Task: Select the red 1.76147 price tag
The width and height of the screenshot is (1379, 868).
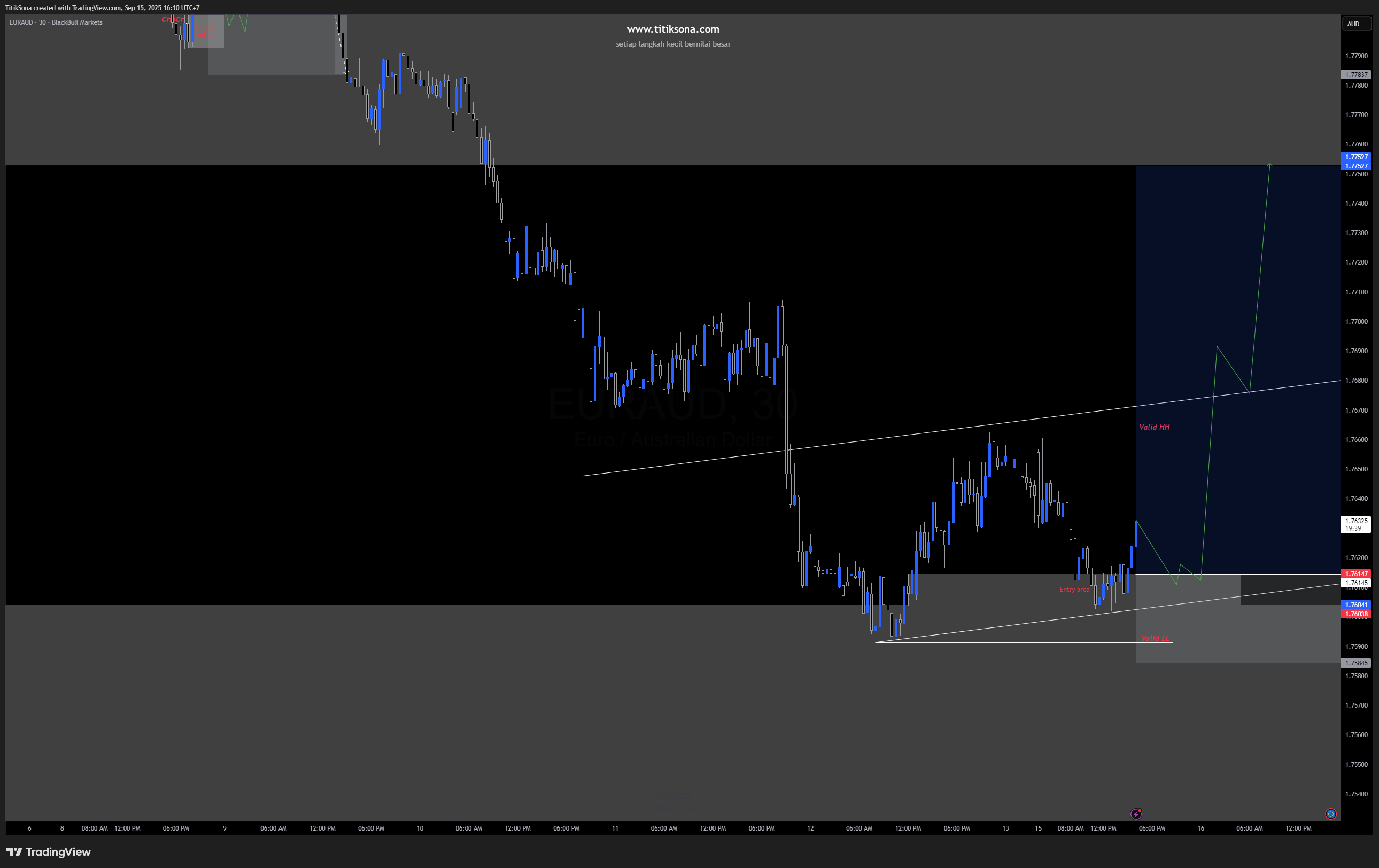Action: 1355,573
